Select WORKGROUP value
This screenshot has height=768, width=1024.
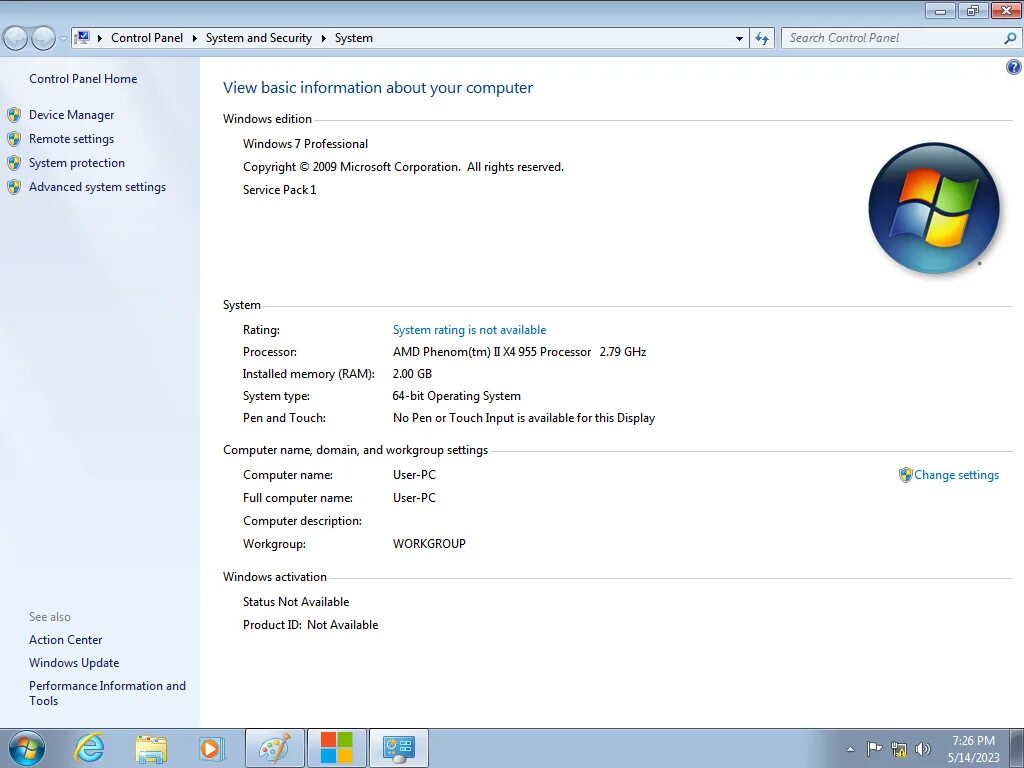click(x=429, y=544)
